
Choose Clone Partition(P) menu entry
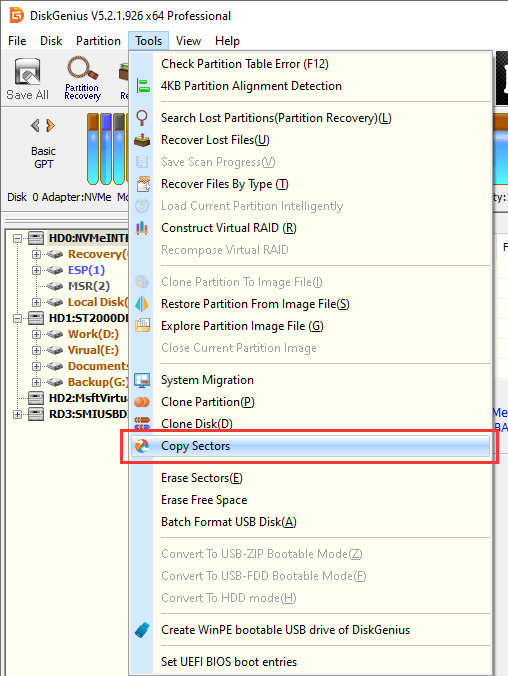click(x=310, y=402)
